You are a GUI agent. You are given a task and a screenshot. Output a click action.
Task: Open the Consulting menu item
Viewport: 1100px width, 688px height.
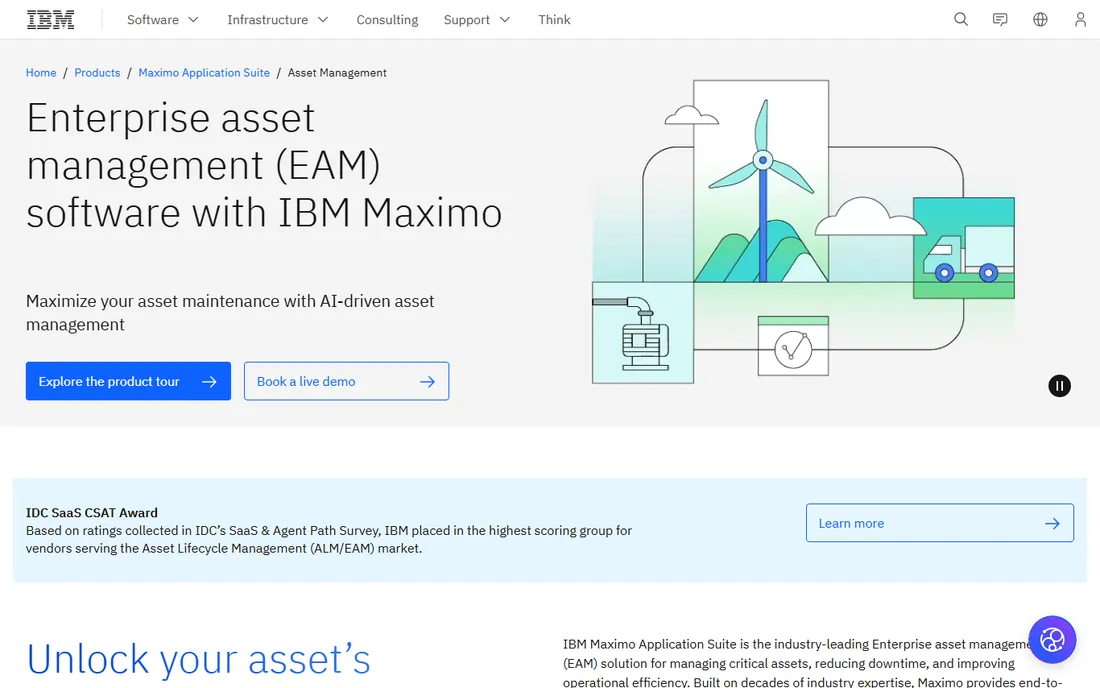[387, 20]
